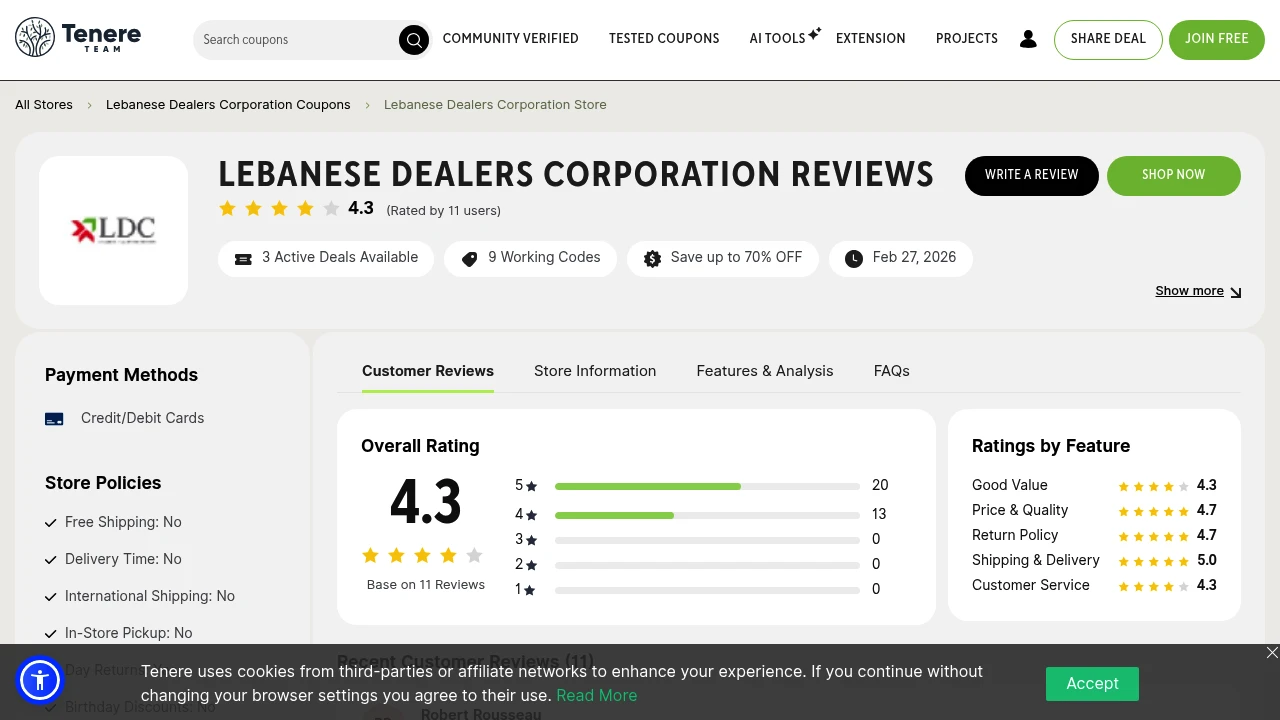Click the Share Deal button
The image size is (1280, 720).
click(1108, 40)
